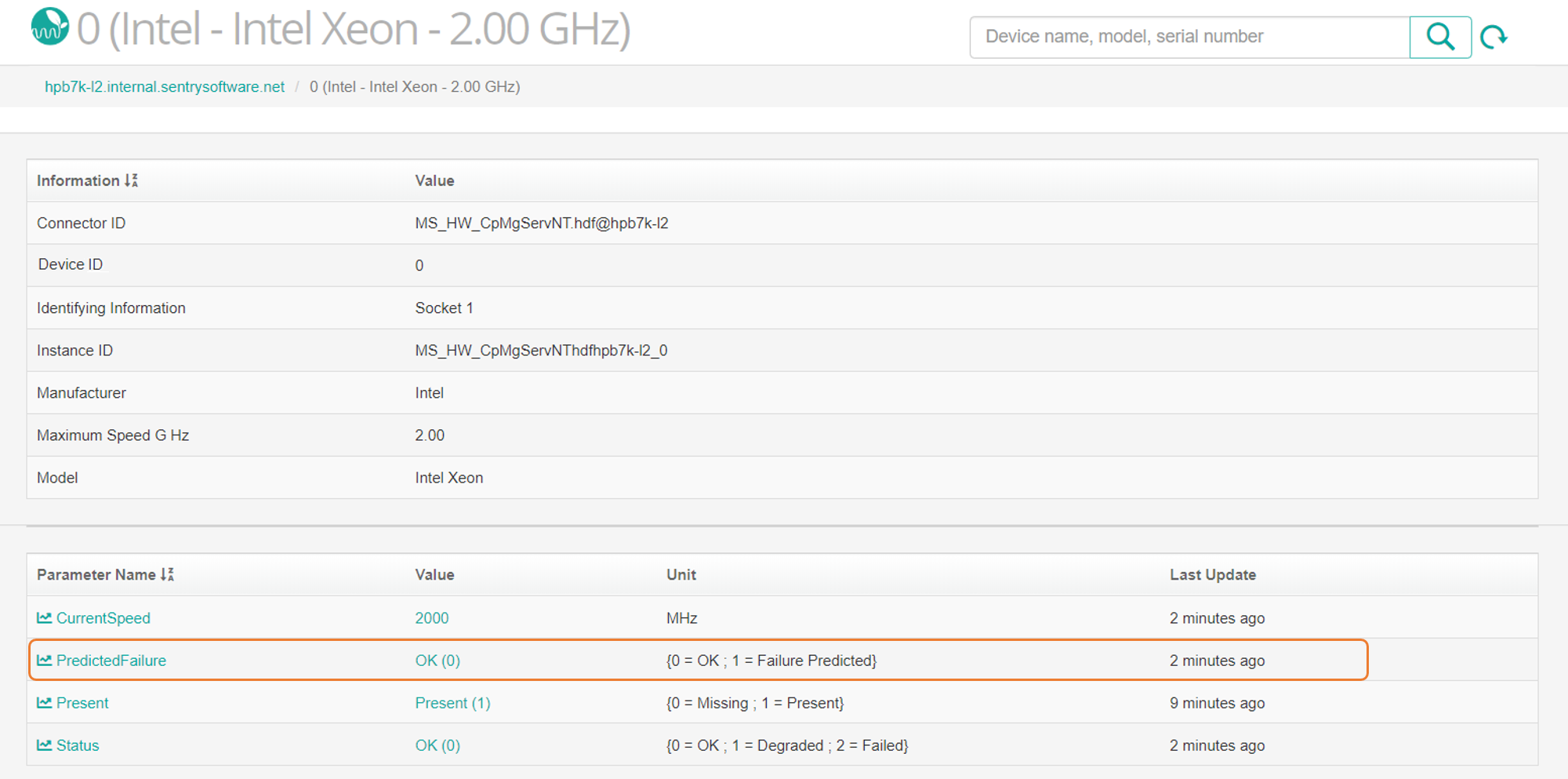Click the search magnifier icon
The width and height of the screenshot is (1568, 779).
click(x=1440, y=36)
